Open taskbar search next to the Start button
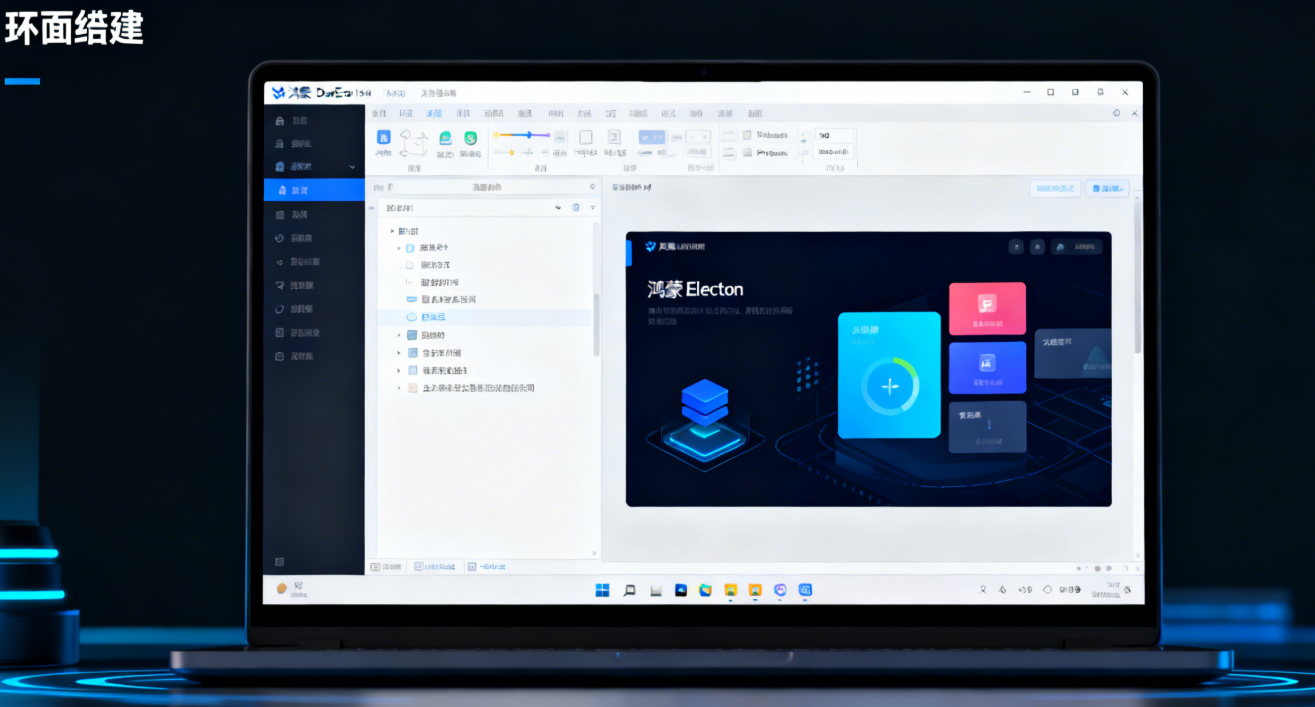The height and width of the screenshot is (707, 1315). coord(630,590)
